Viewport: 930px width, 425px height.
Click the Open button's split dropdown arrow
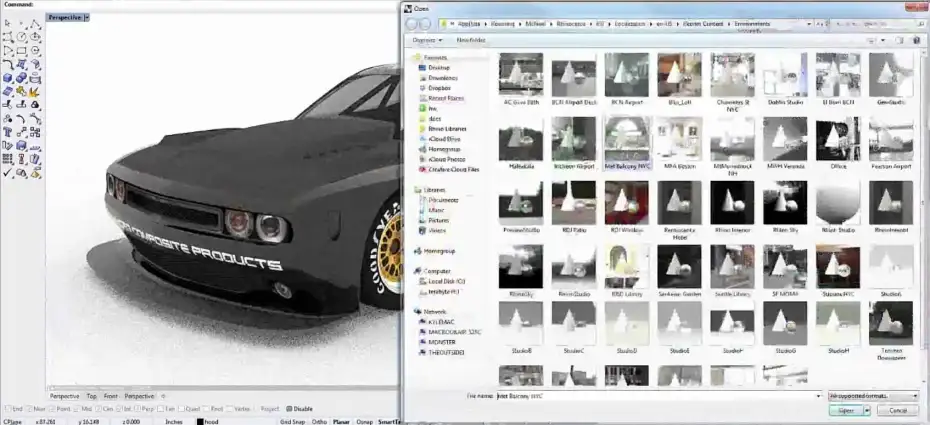867,410
